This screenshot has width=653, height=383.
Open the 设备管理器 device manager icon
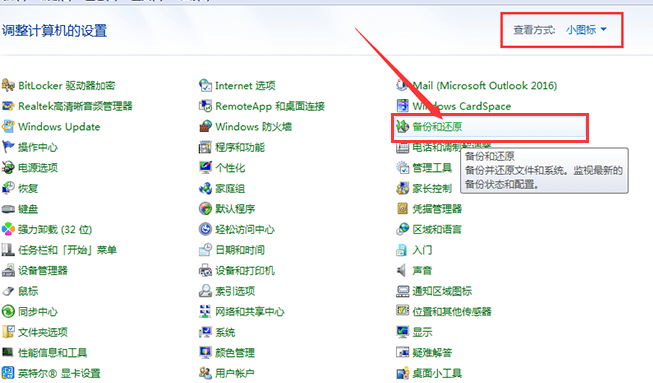pos(8,271)
